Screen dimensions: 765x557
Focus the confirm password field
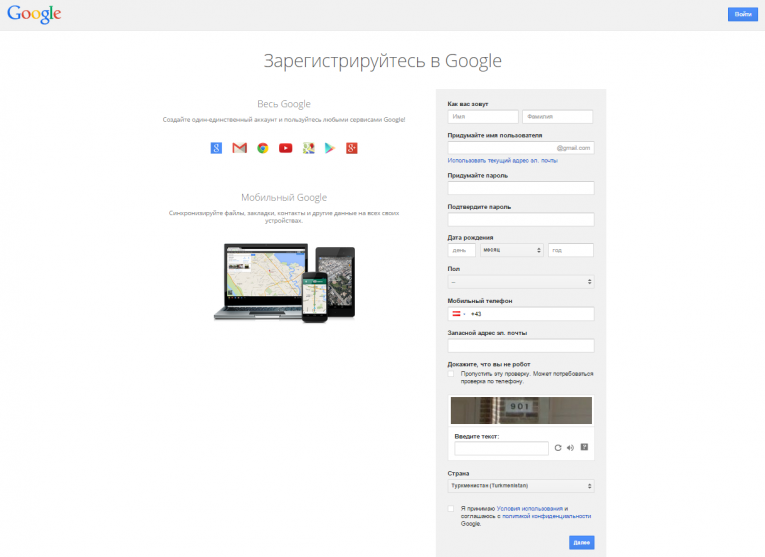[x=521, y=219]
